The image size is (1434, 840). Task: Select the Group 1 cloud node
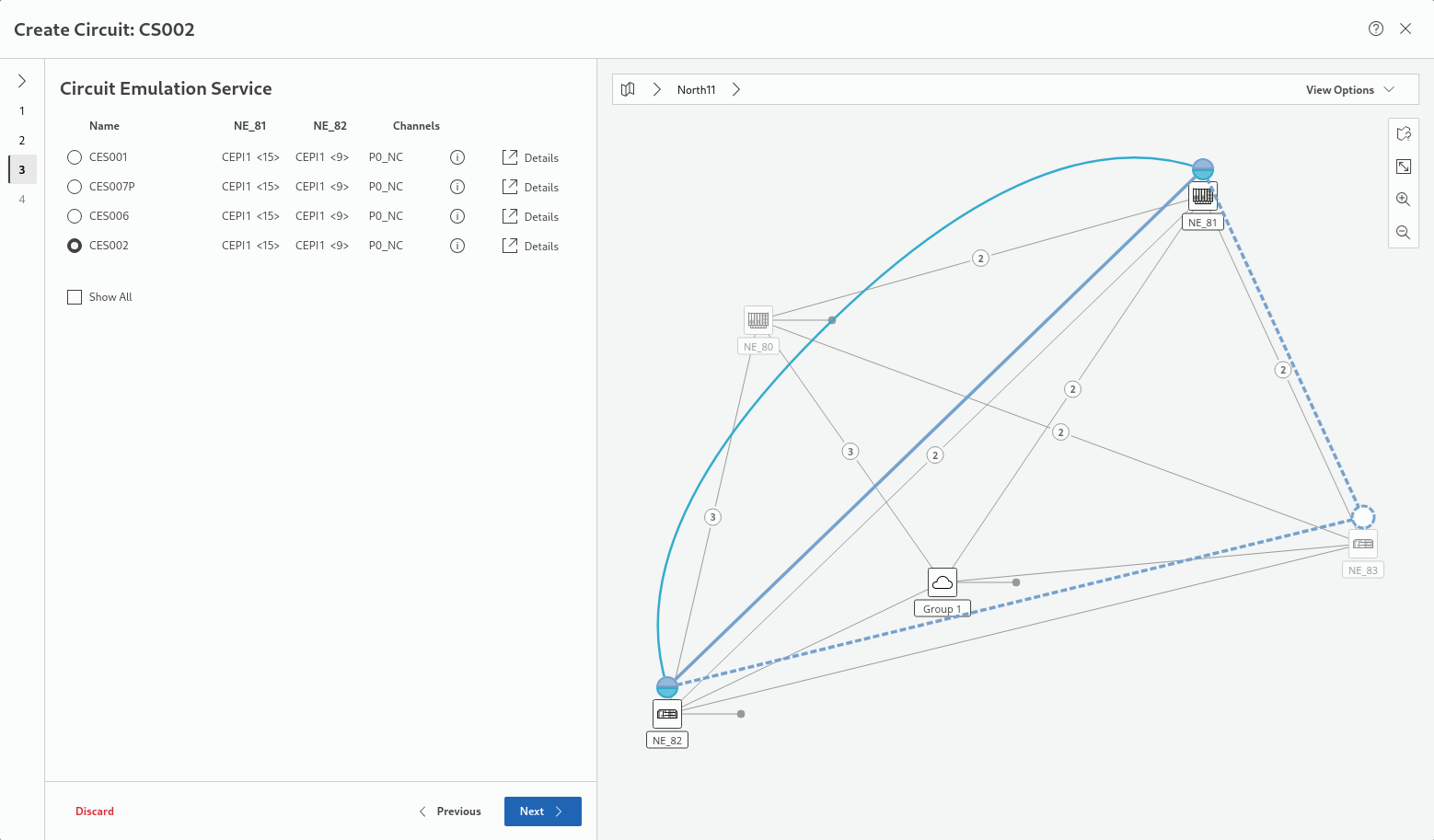click(x=942, y=582)
